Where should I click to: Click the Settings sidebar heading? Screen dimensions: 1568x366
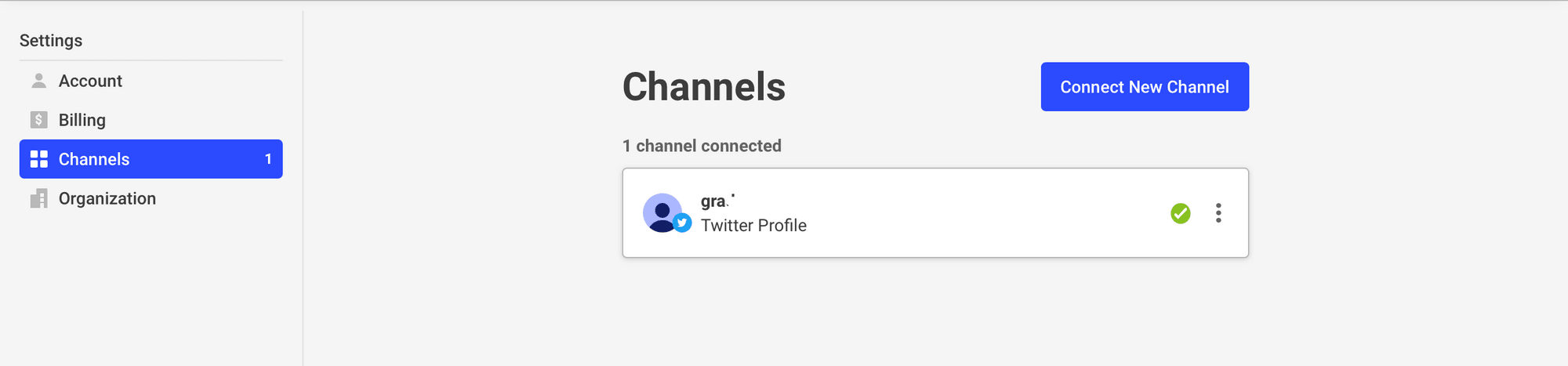pyautogui.click(x=51, y=41)
